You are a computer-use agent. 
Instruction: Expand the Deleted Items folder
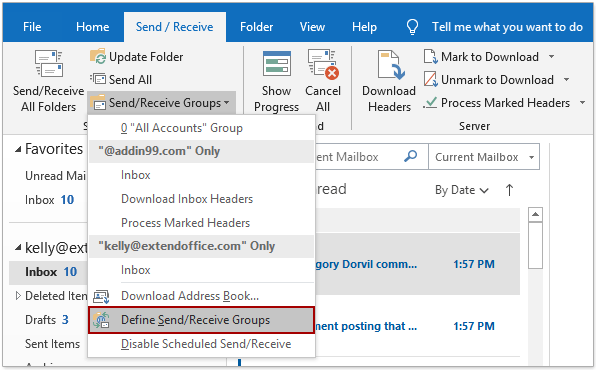point(18,296)
